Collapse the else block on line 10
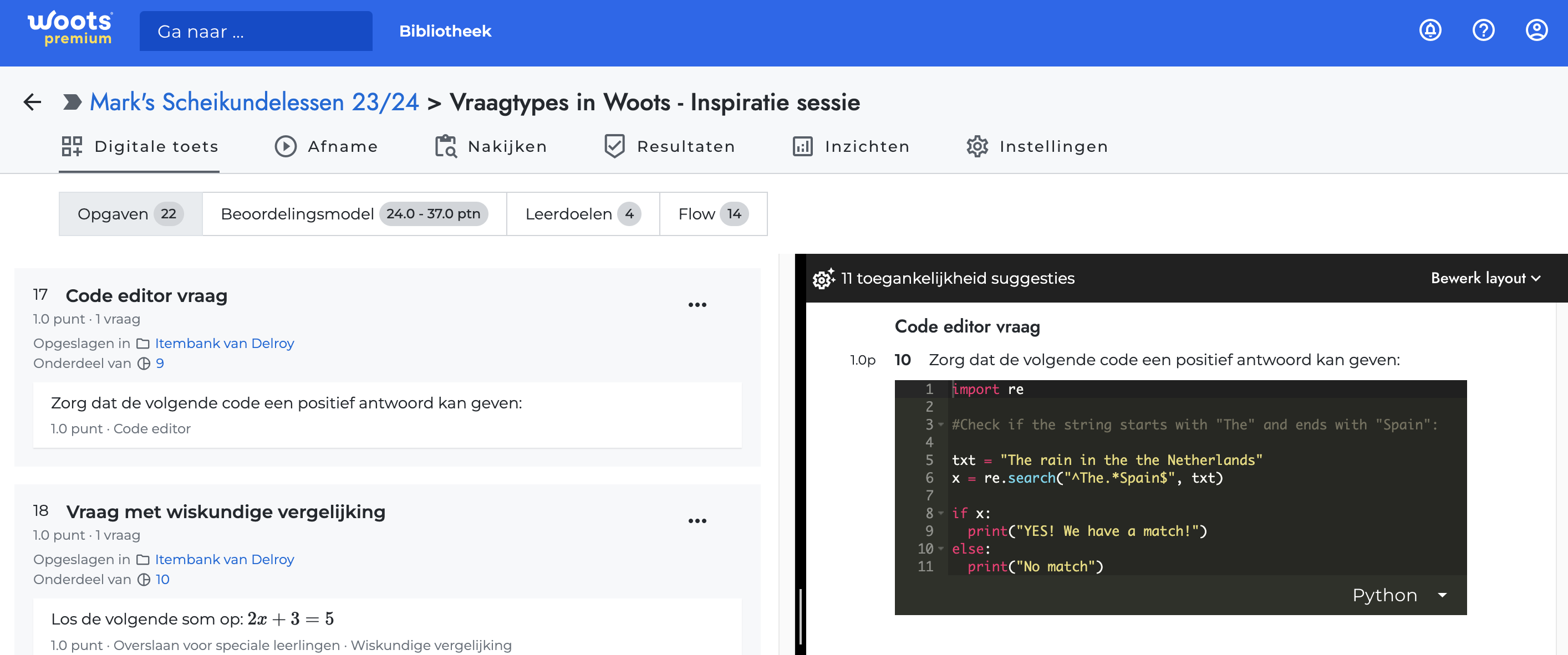Viewport: 1568px width, 655px height. (940, 549)
